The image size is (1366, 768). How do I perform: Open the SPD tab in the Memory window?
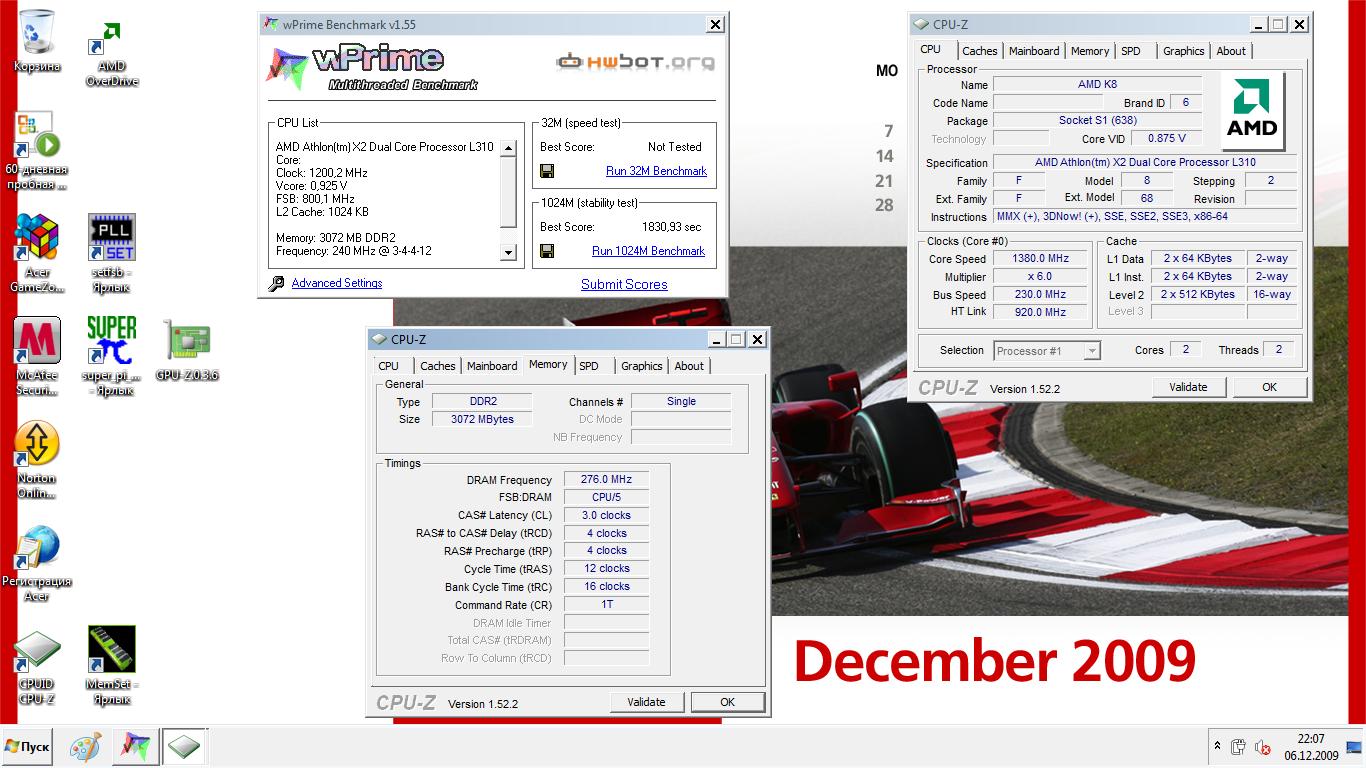point(589,366)
